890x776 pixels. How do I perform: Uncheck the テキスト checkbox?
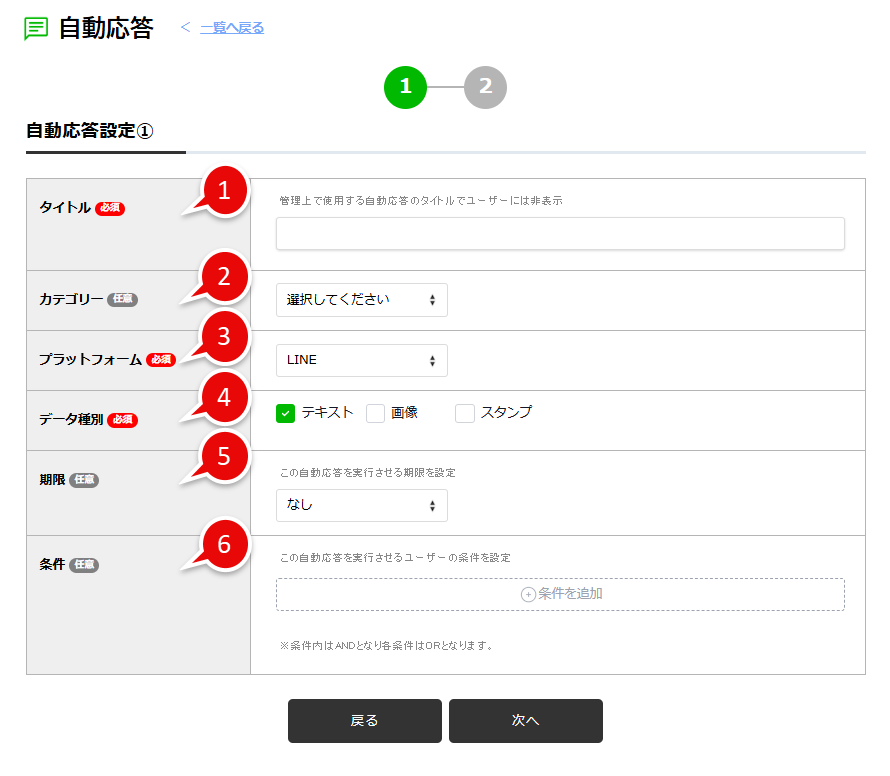click(x=285, y=411)
